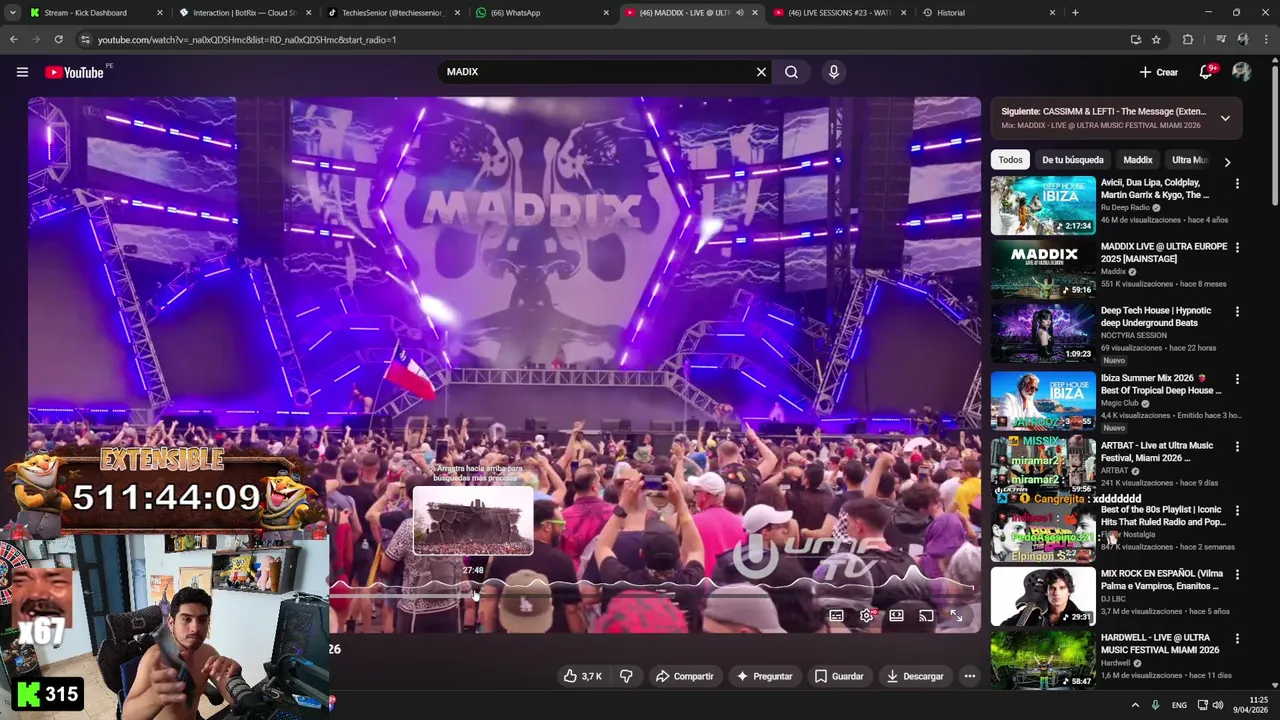Image resolution: width=1280 pixels, height=720 pixels.
Task: Open the Crear upload menu
Action: point(1159,72)
